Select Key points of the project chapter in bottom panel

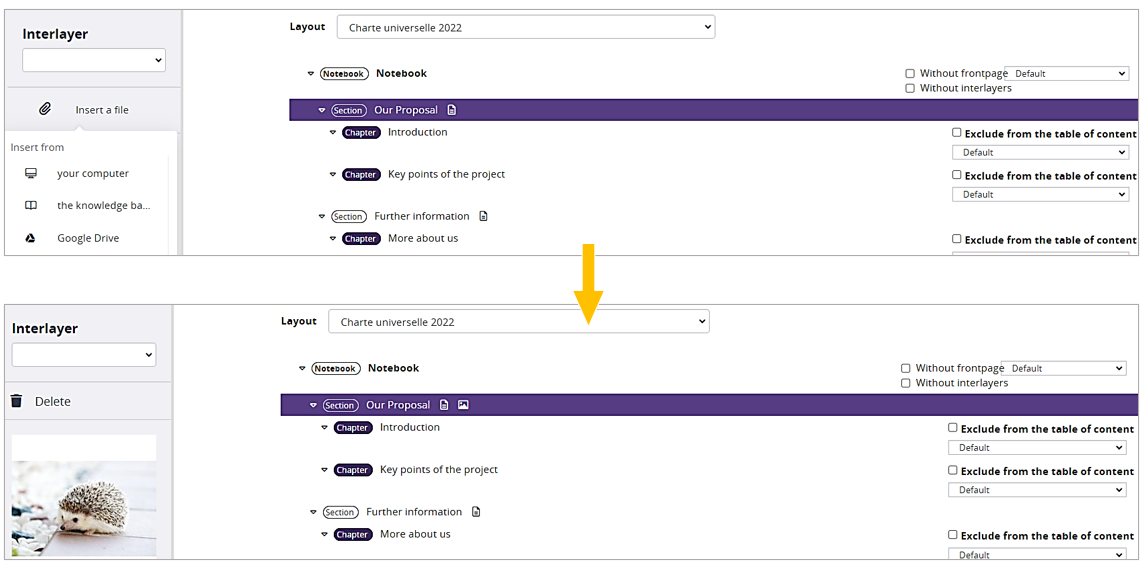pos(439,469)
